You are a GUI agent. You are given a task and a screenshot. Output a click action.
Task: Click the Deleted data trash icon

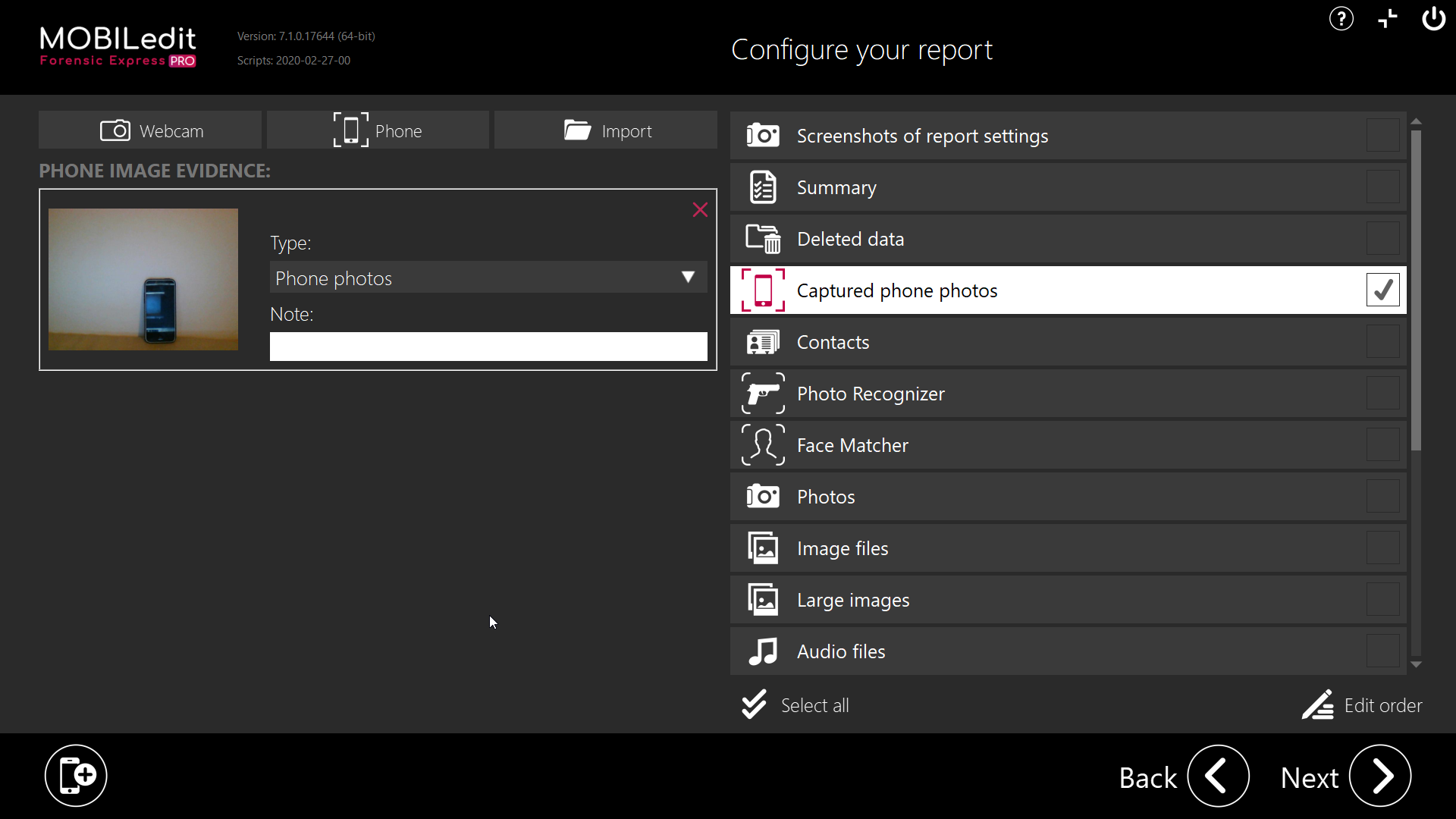(763, 239)
